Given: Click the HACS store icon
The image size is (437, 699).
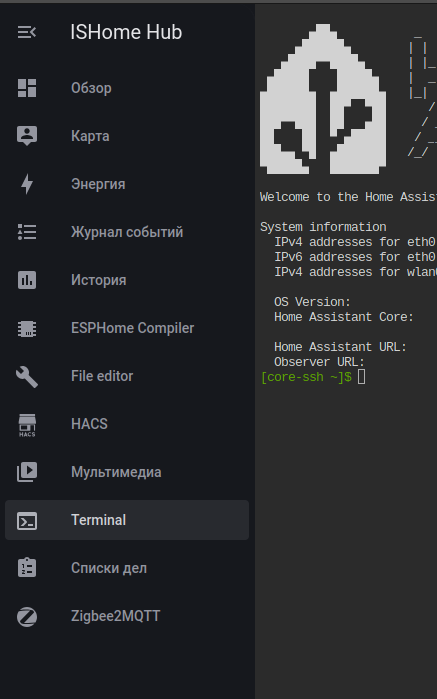Looking at the screenshot, I should pos(27,425).
